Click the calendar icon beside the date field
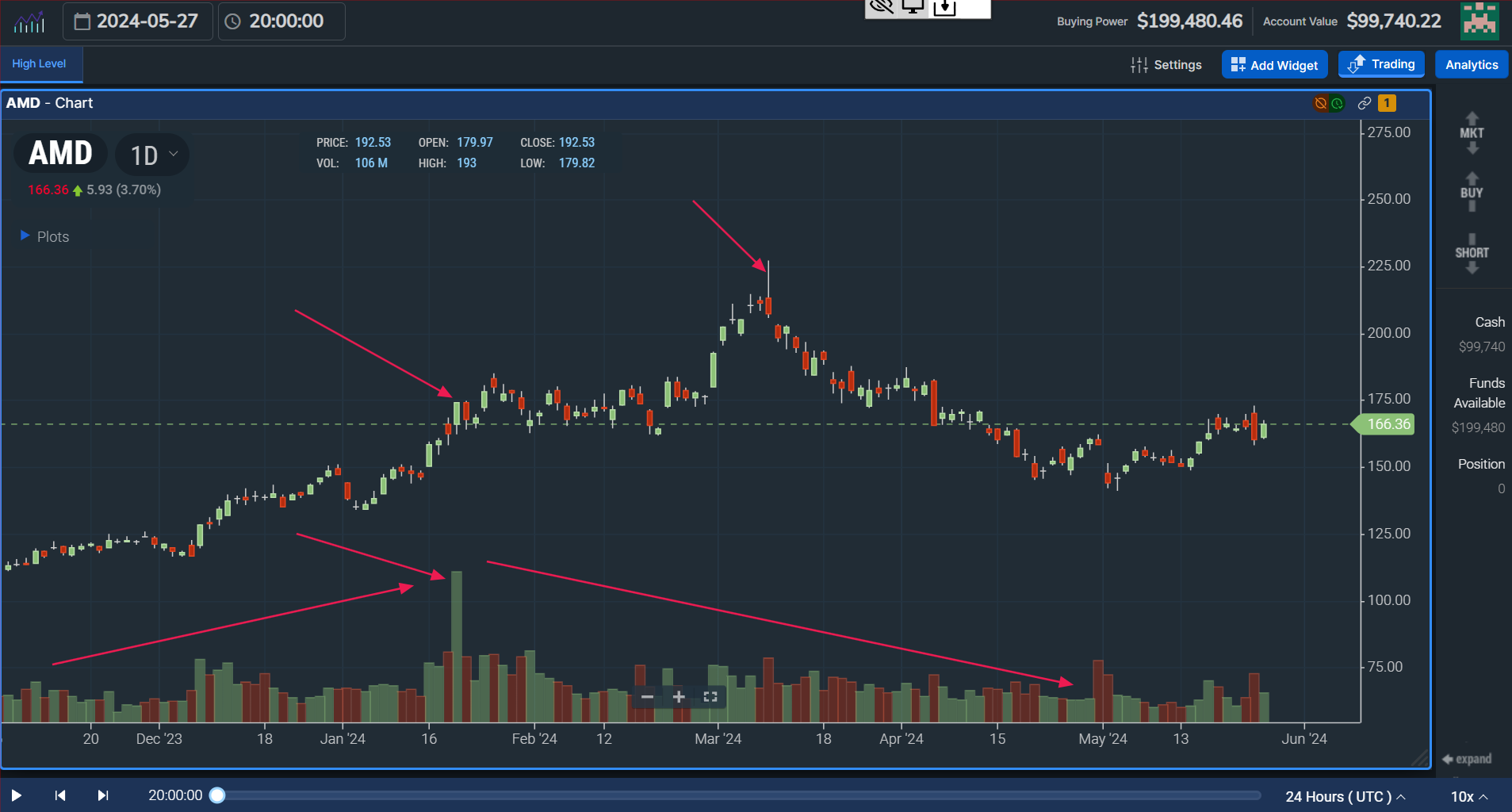The height and width of the screenshot is (812, 1512). click(83, 21)
